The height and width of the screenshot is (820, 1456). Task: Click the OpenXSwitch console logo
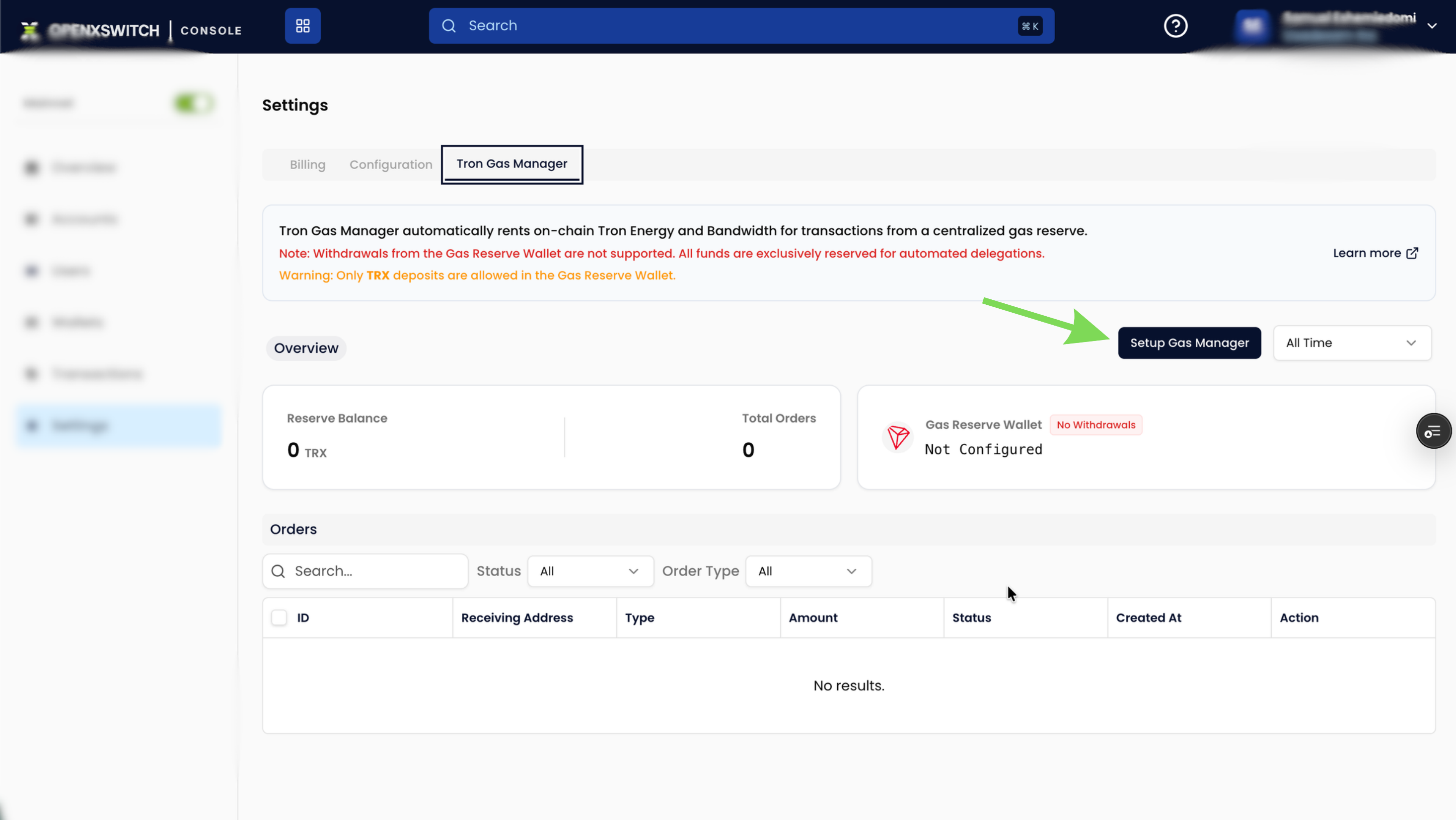pyautogui.click(x=131, y=30)
